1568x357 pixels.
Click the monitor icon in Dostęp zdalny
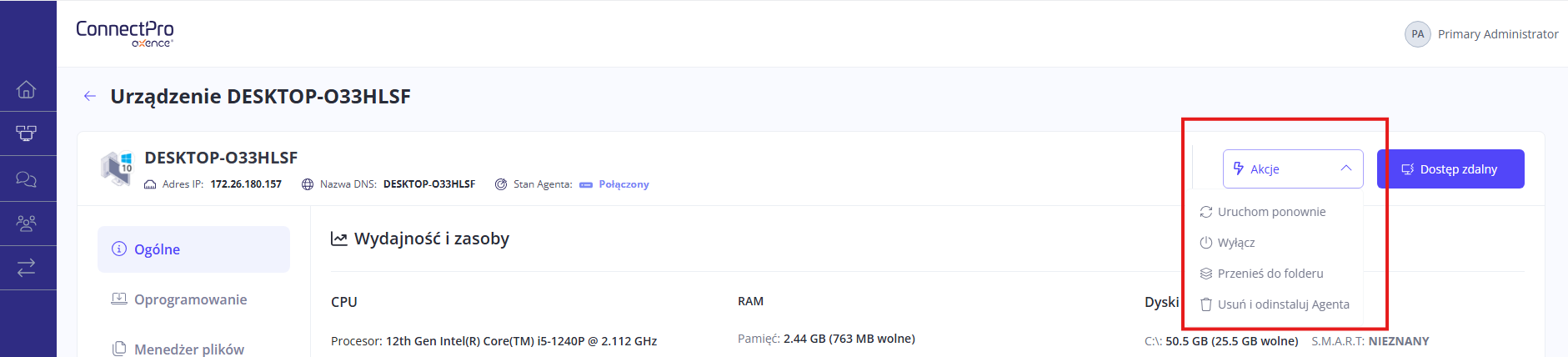coord(1407,168)
